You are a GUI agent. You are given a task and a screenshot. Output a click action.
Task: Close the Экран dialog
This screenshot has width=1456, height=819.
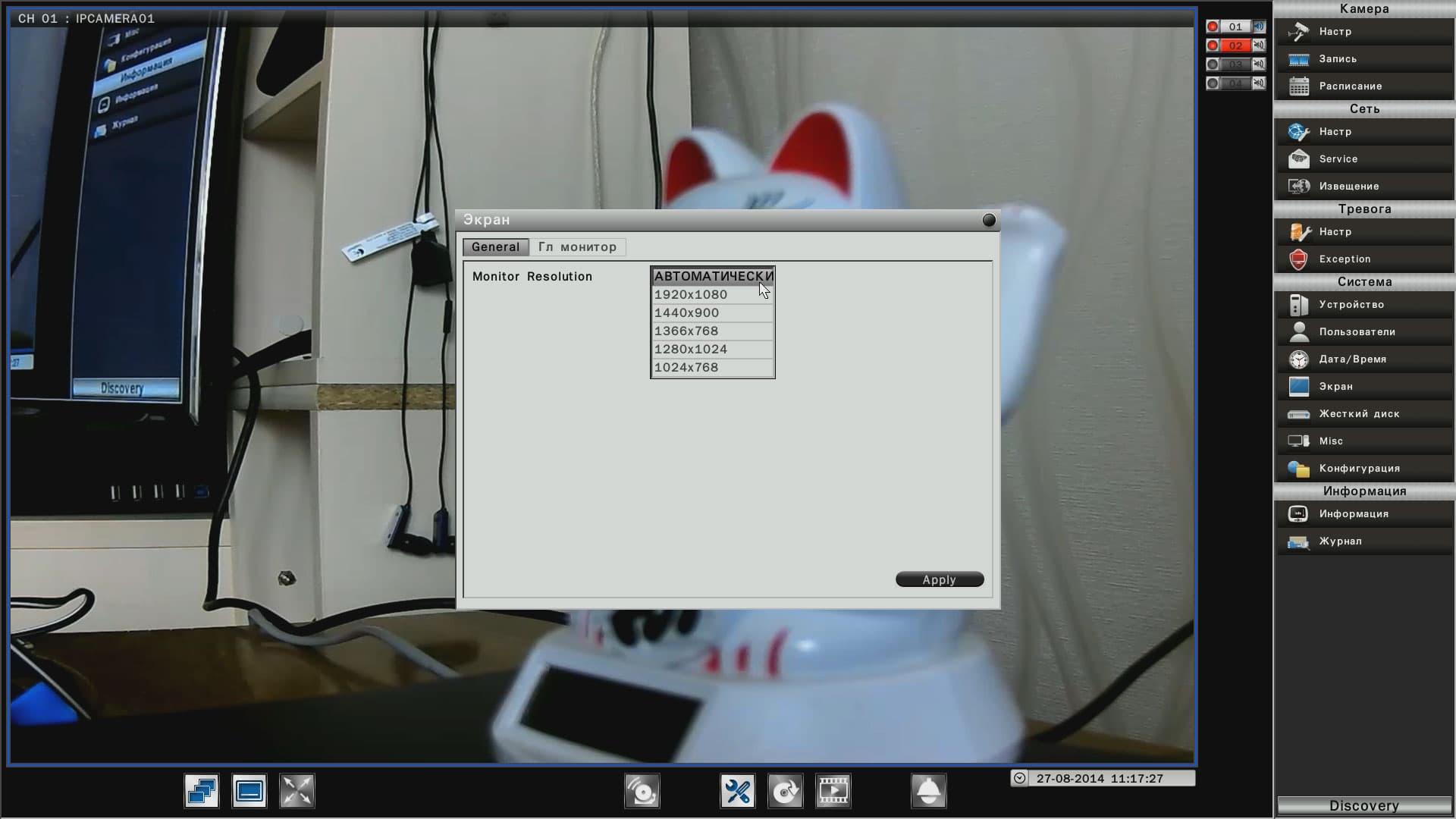tap(989, 220)
